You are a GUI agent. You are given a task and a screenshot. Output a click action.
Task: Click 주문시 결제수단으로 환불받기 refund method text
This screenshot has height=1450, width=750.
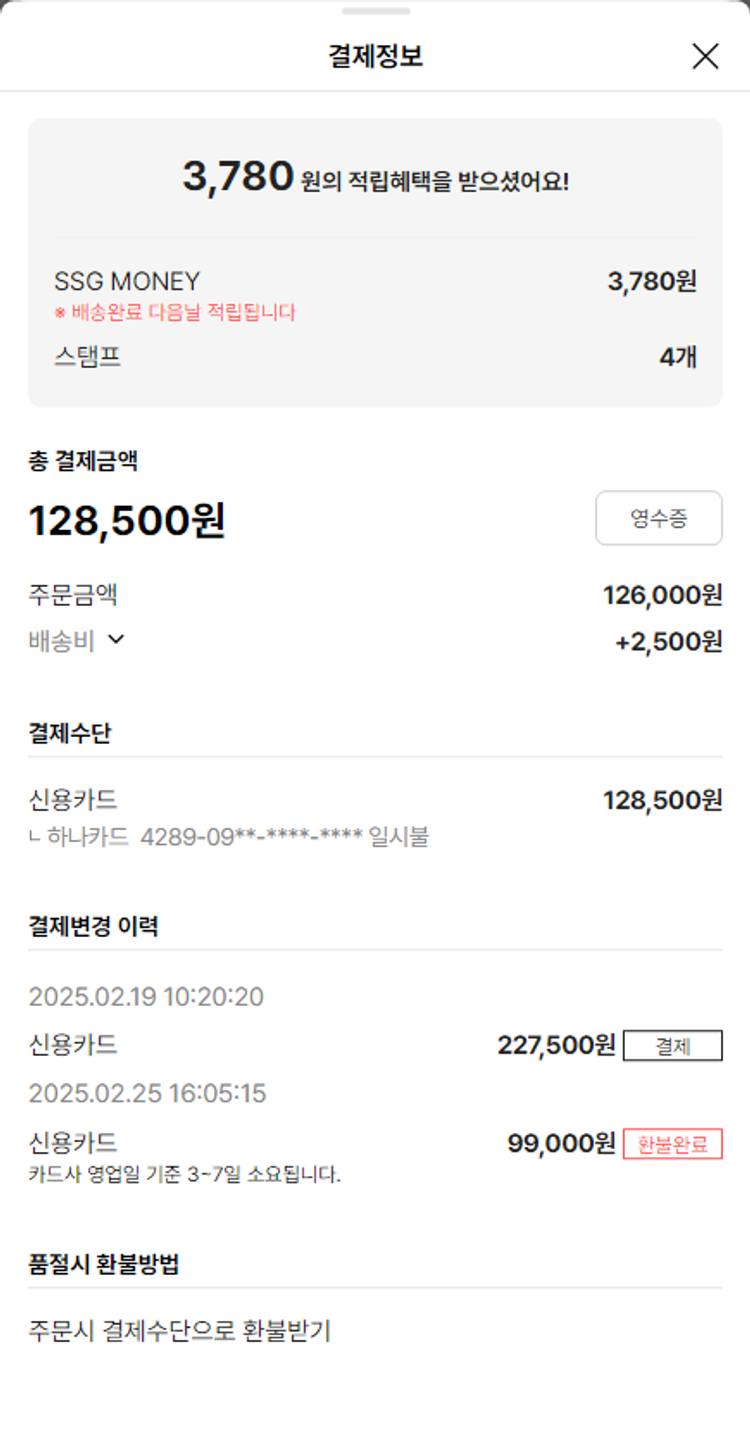[x=180, y=1331]
